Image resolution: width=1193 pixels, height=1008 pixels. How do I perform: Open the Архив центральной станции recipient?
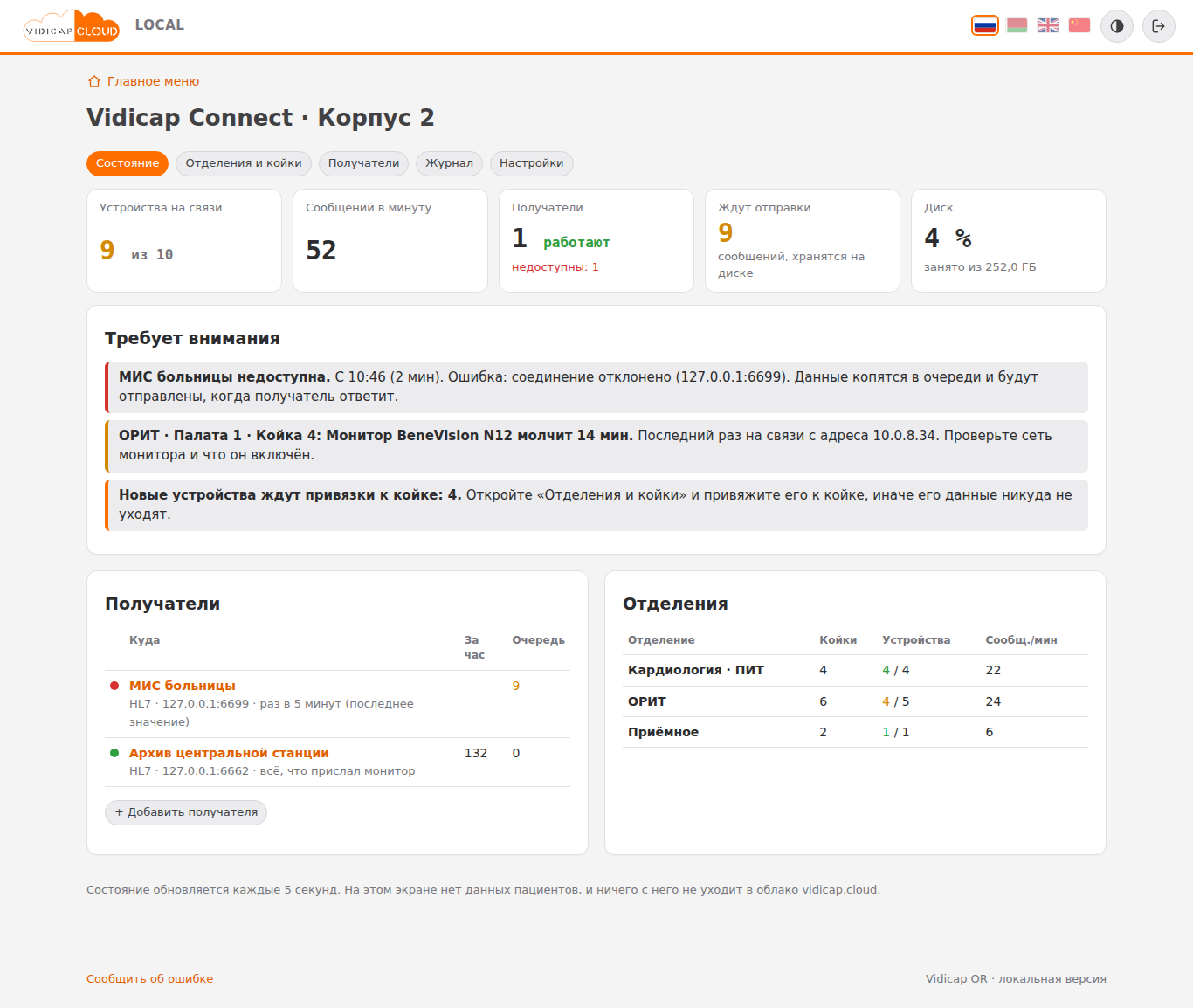[x=229, y=753]
